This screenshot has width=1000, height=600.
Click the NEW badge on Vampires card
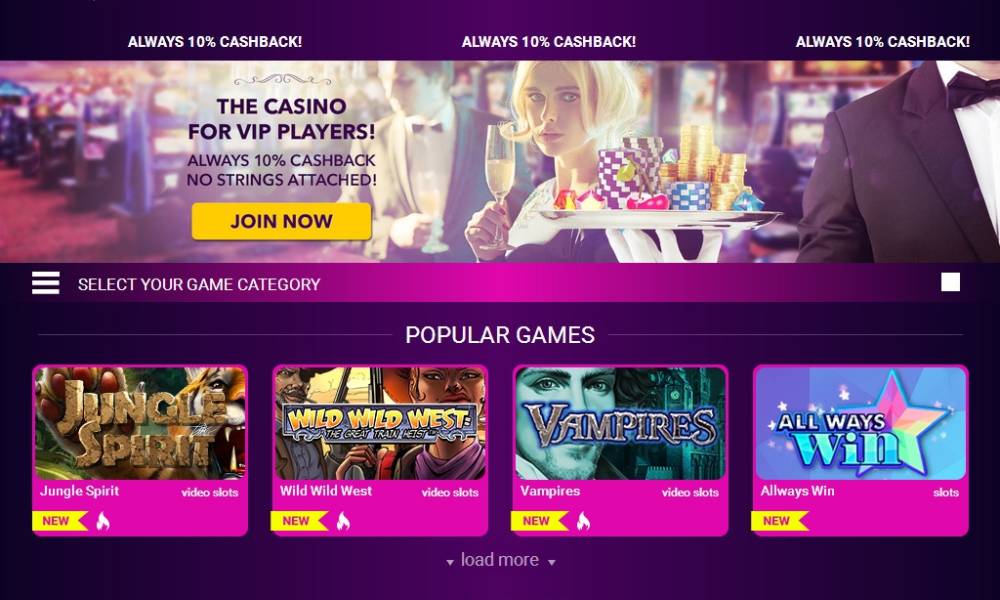point(540,521)
